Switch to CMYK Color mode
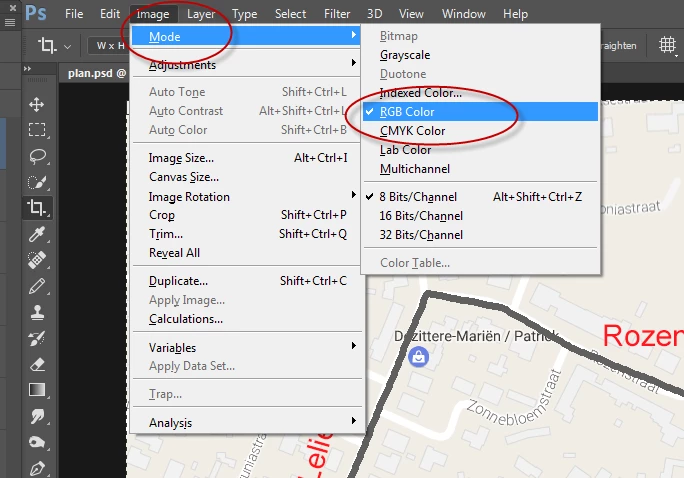This screenshot has width=684, height=478. pos(480,131)
